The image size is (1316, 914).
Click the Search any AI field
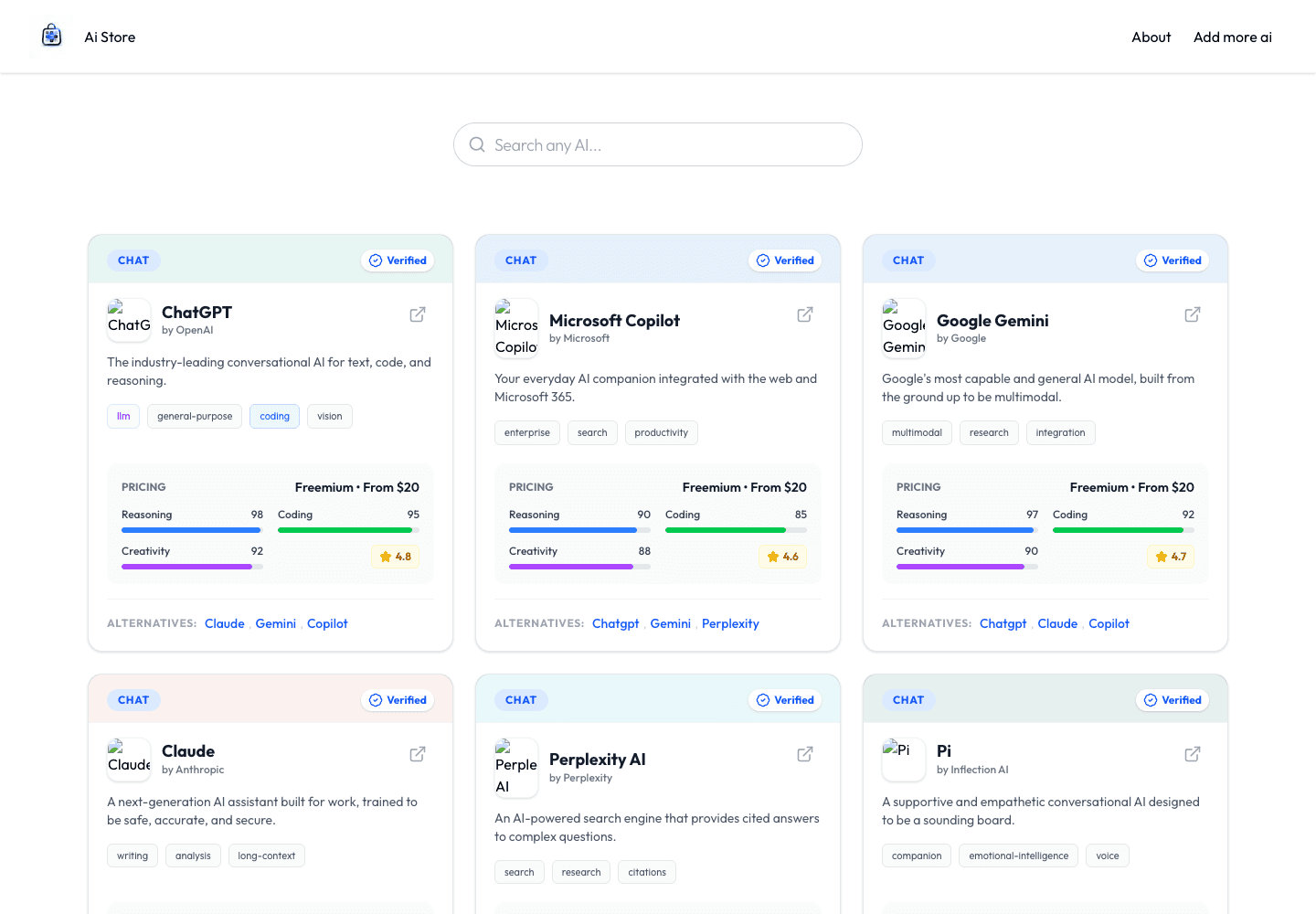(658, 144)
